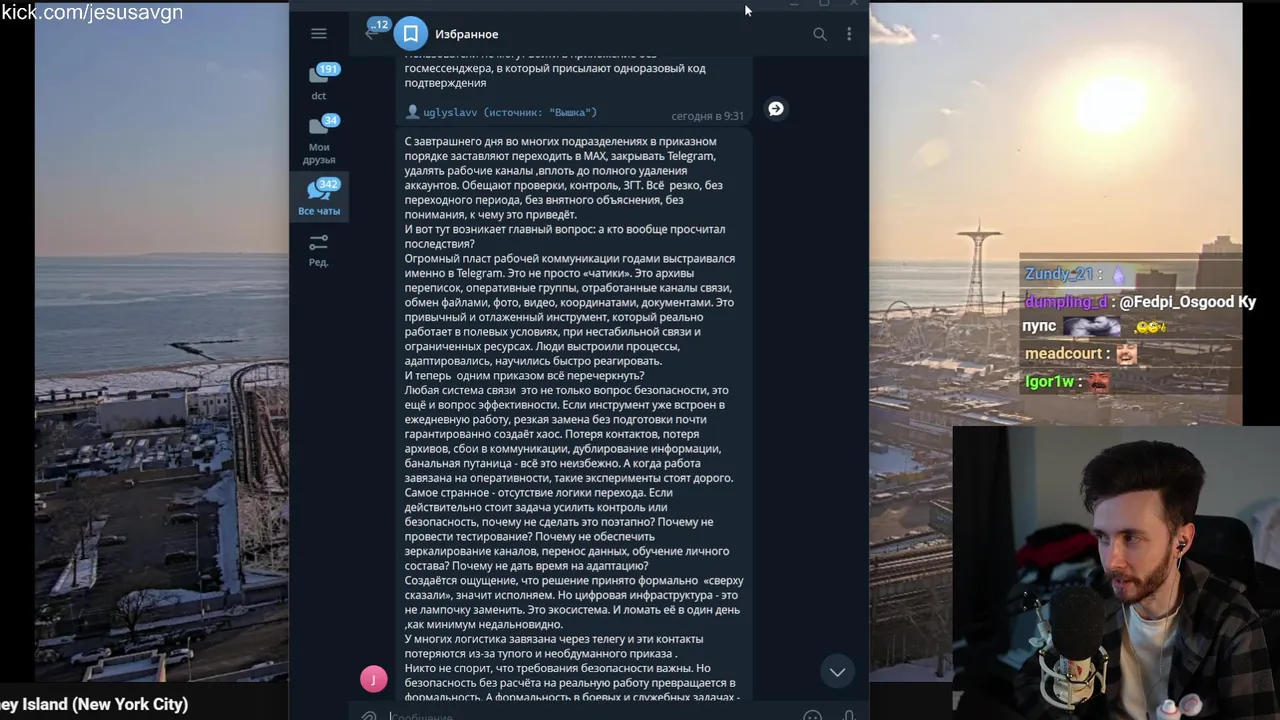Maximize the Telegram window

(x=824, y=4)
